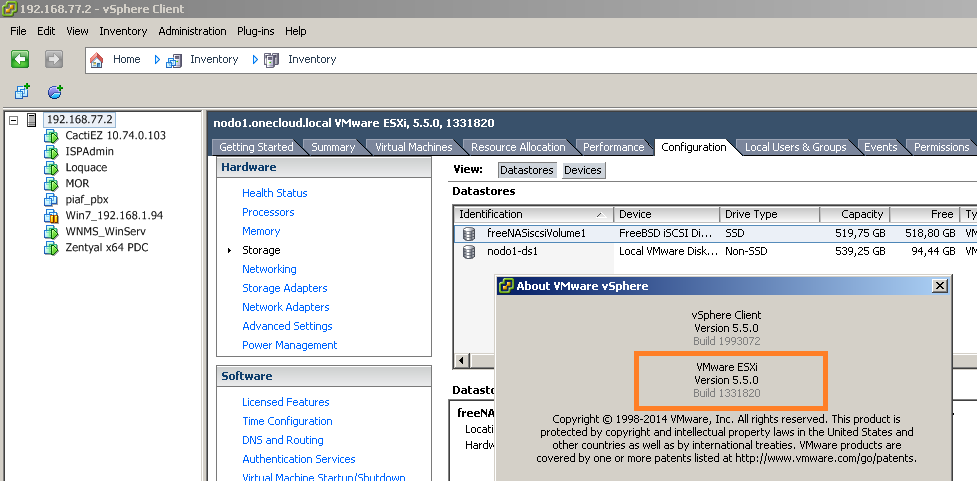Select the Zentyal x64 PDC tree item
Screen dimensions: 977x481
[107, 247]
